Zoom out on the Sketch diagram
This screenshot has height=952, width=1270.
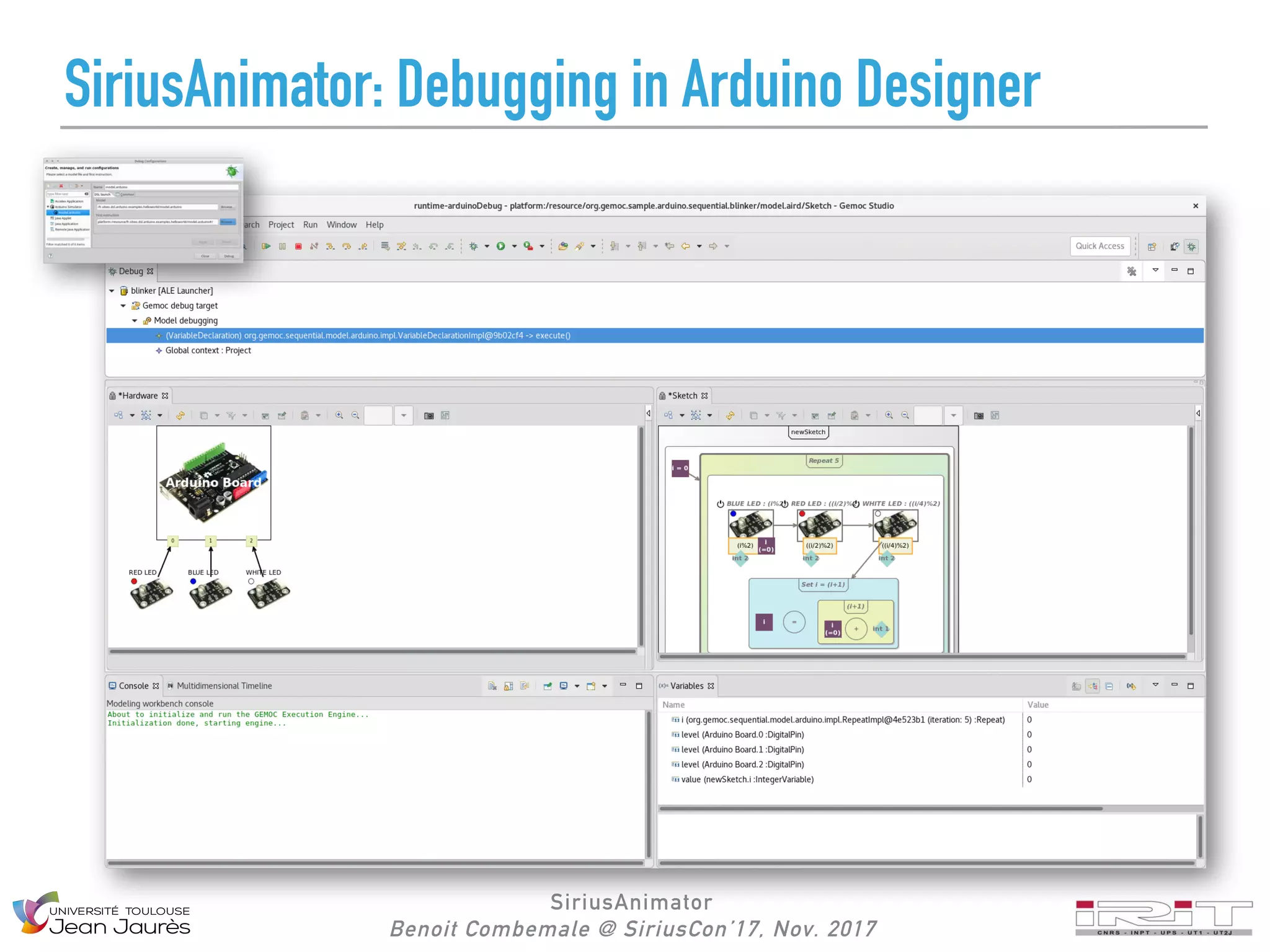905,415
